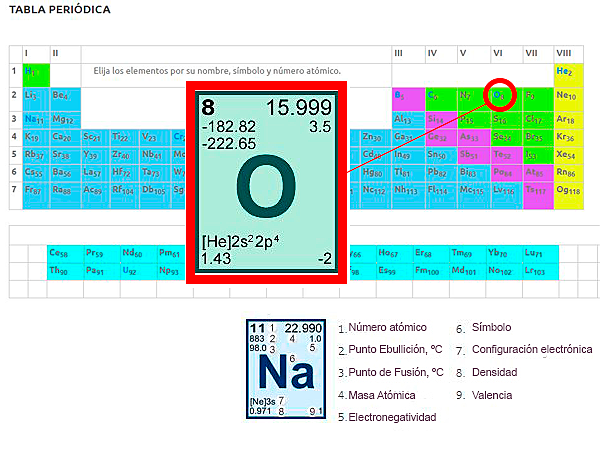This screenshot has width=600, height=450.
Task: Open the Bromine Br35 element
Action: coord(538,138)
